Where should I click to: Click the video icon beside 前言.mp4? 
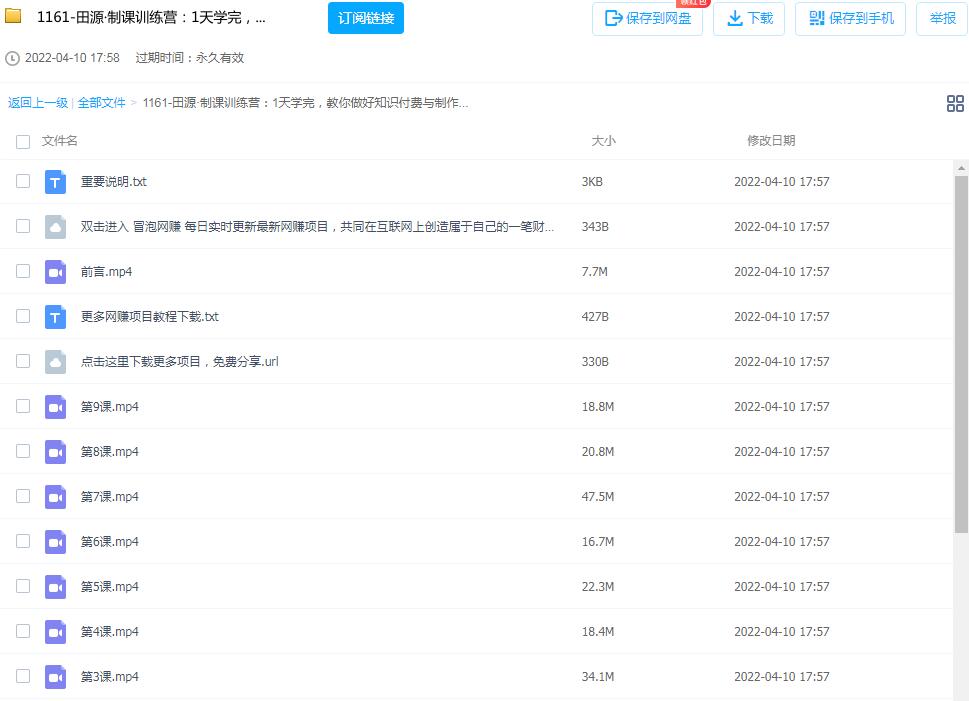[55, 272]
